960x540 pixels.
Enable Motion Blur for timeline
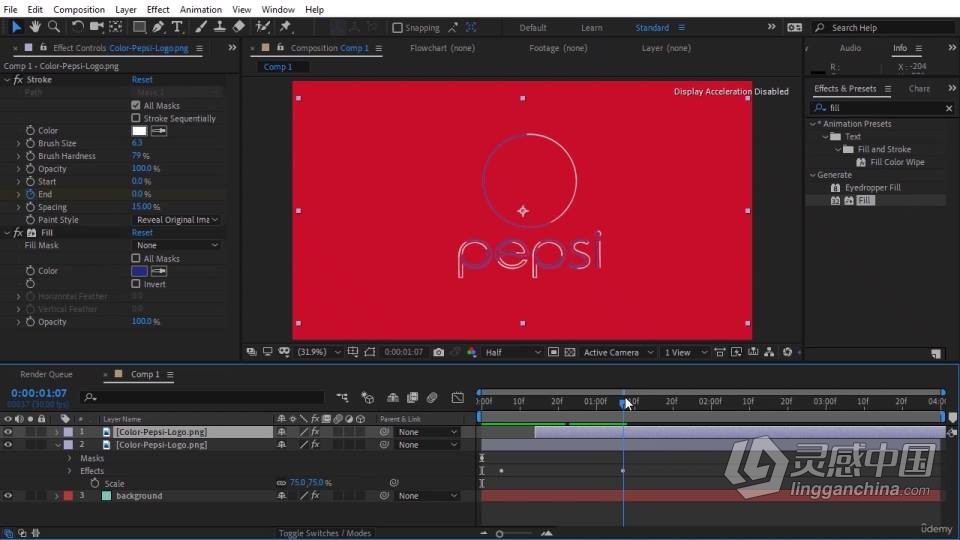pyautogui.click(x=432, y=398)
